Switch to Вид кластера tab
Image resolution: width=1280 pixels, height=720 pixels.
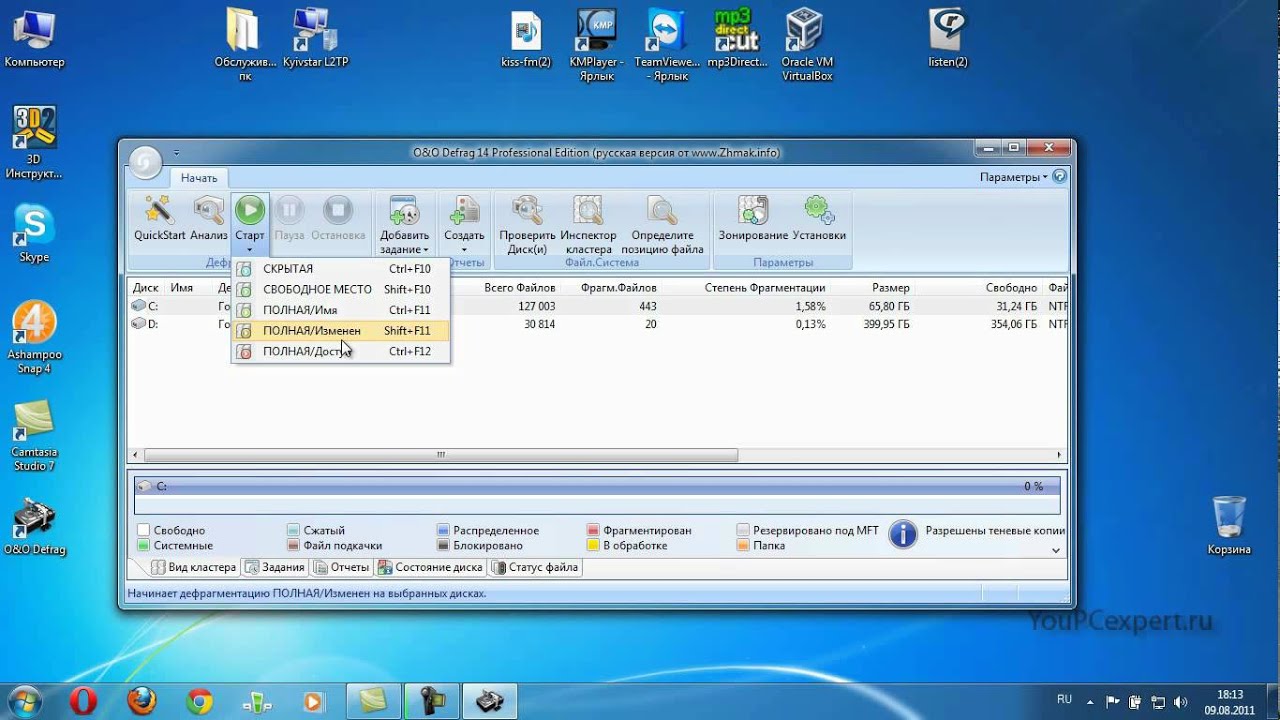pos(194,567)
